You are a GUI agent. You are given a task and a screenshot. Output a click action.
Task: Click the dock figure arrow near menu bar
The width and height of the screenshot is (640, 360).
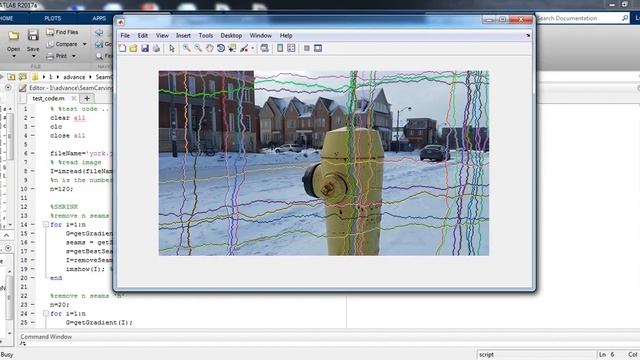pos(528,36)
